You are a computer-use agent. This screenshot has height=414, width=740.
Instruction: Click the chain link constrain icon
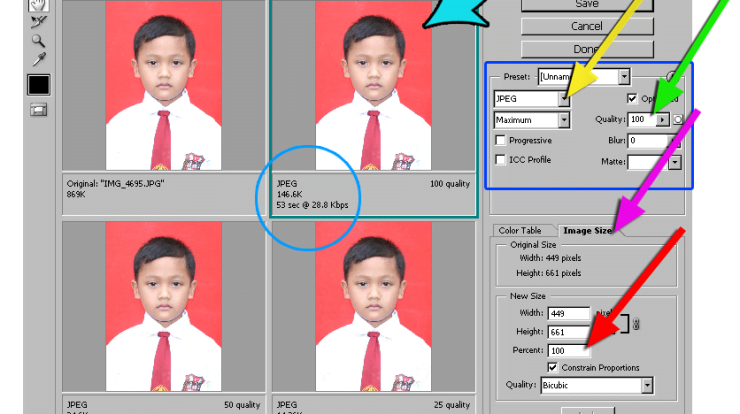(x=636, y=324)
